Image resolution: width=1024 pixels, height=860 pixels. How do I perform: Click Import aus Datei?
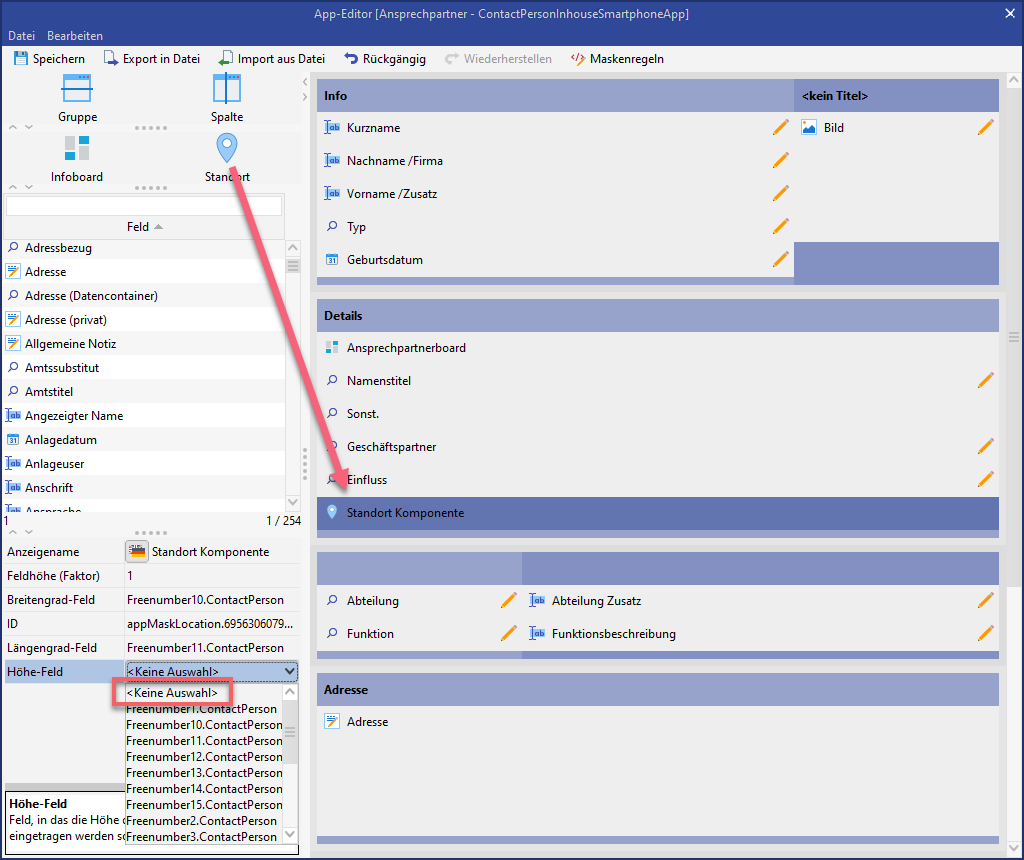[x=272, y=59]
